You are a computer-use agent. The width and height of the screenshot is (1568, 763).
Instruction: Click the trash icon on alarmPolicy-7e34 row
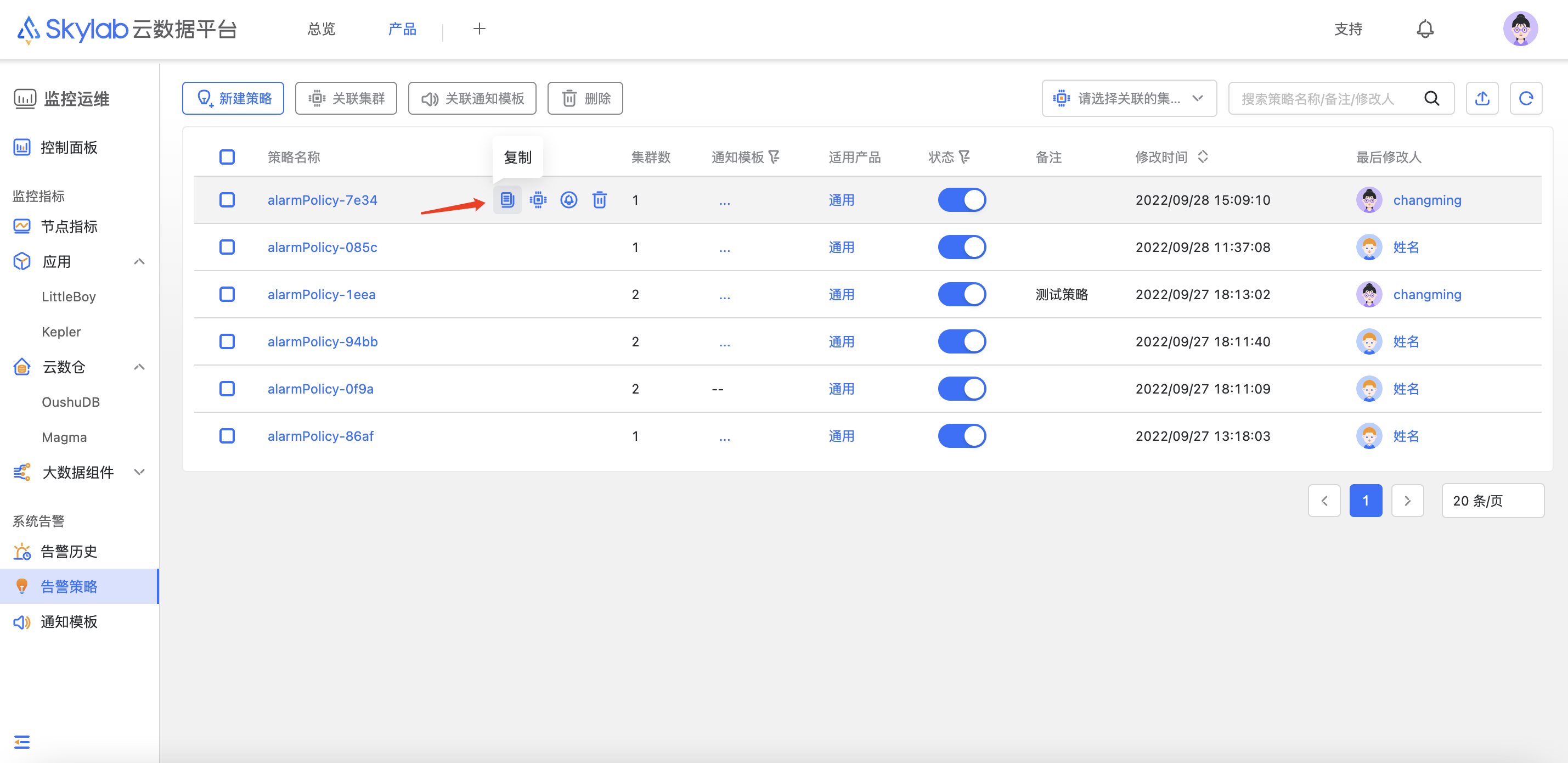pyautogui.click(x=600, y=200)
